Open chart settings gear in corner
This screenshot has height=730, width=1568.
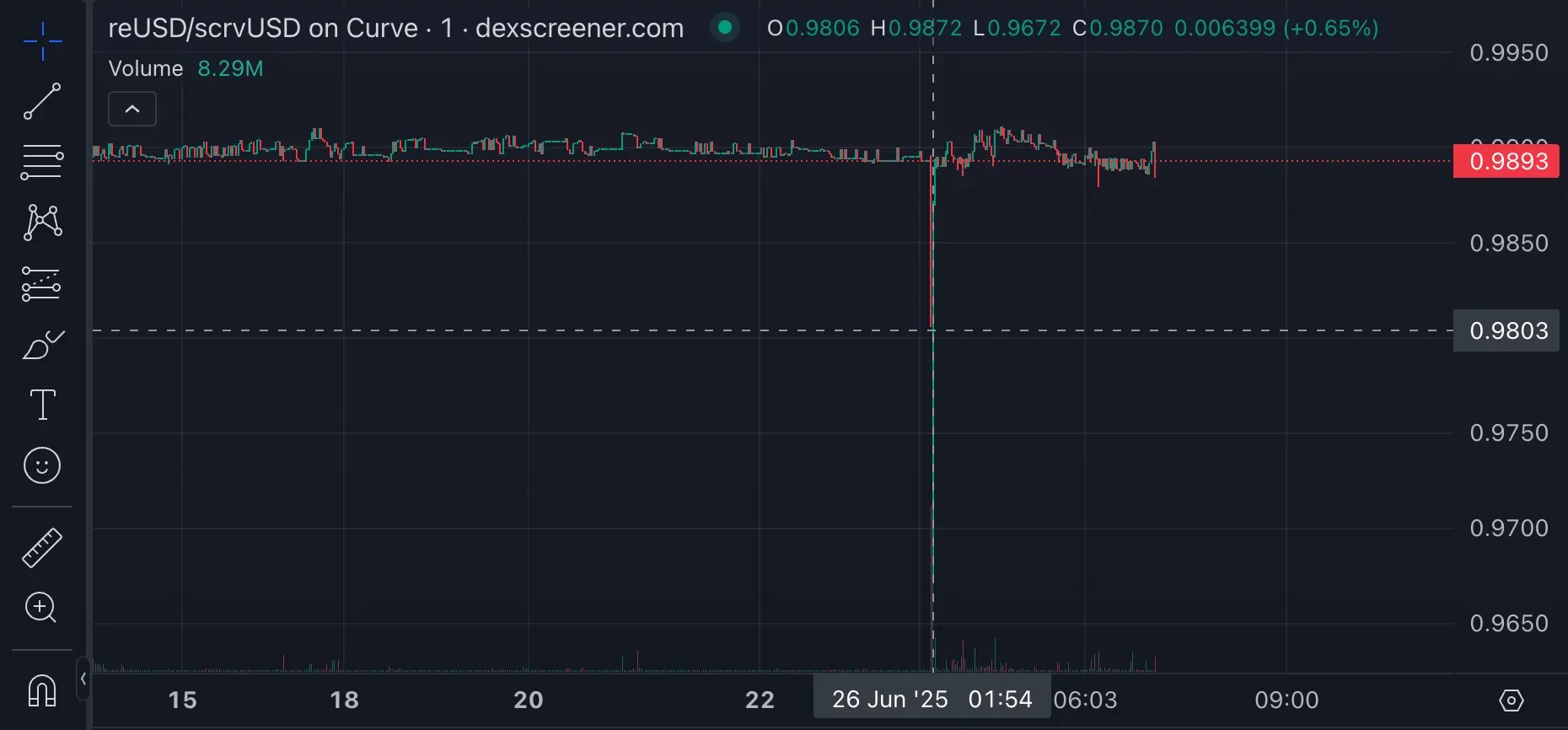click(1511, 700)
